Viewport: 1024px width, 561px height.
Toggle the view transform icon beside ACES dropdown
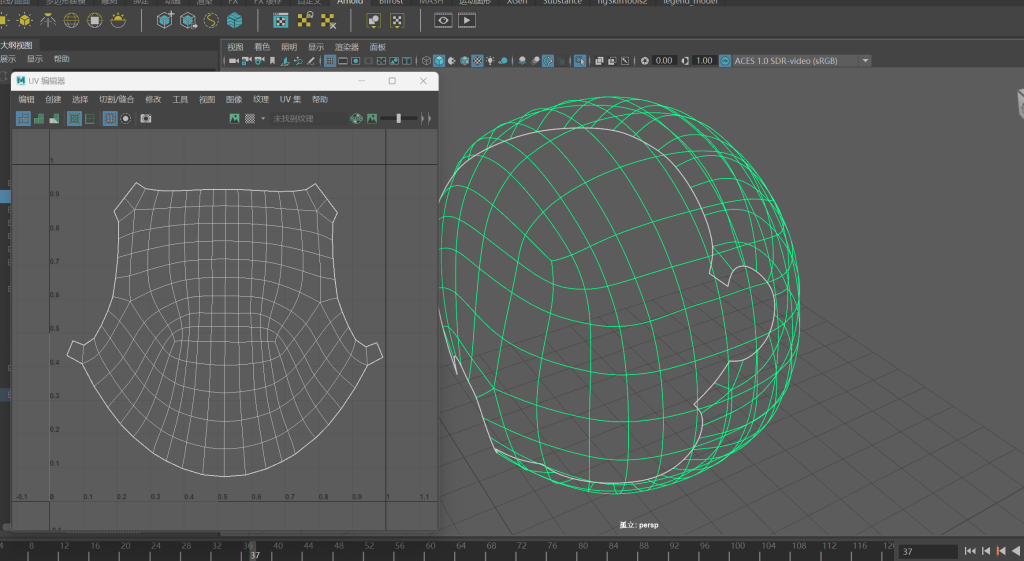click(725, 61)
